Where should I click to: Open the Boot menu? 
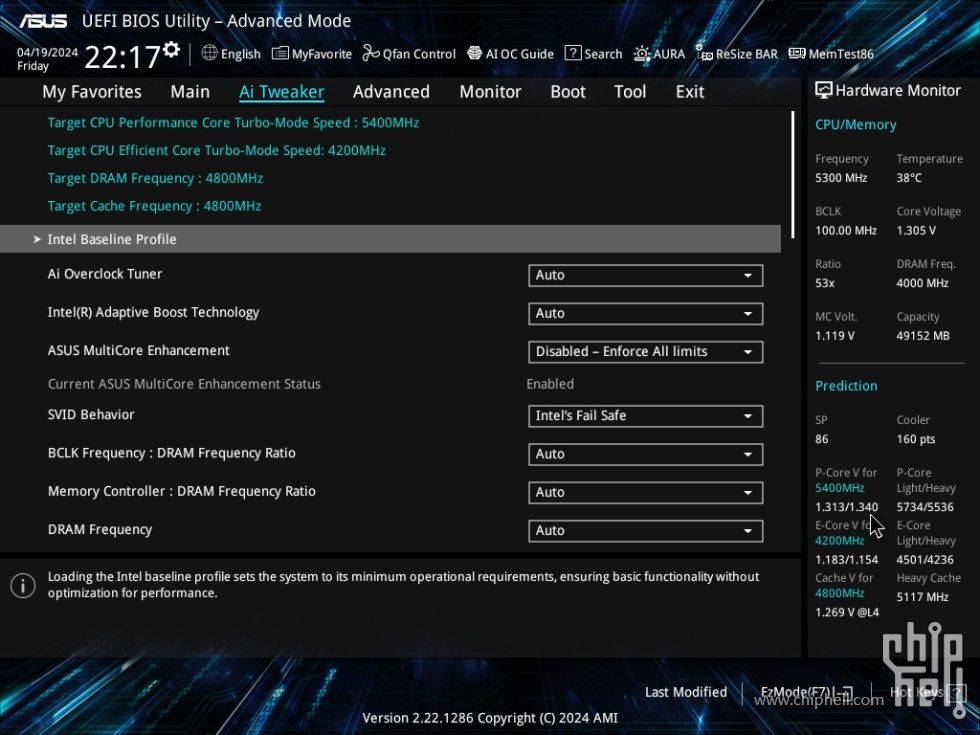point(567,91)
